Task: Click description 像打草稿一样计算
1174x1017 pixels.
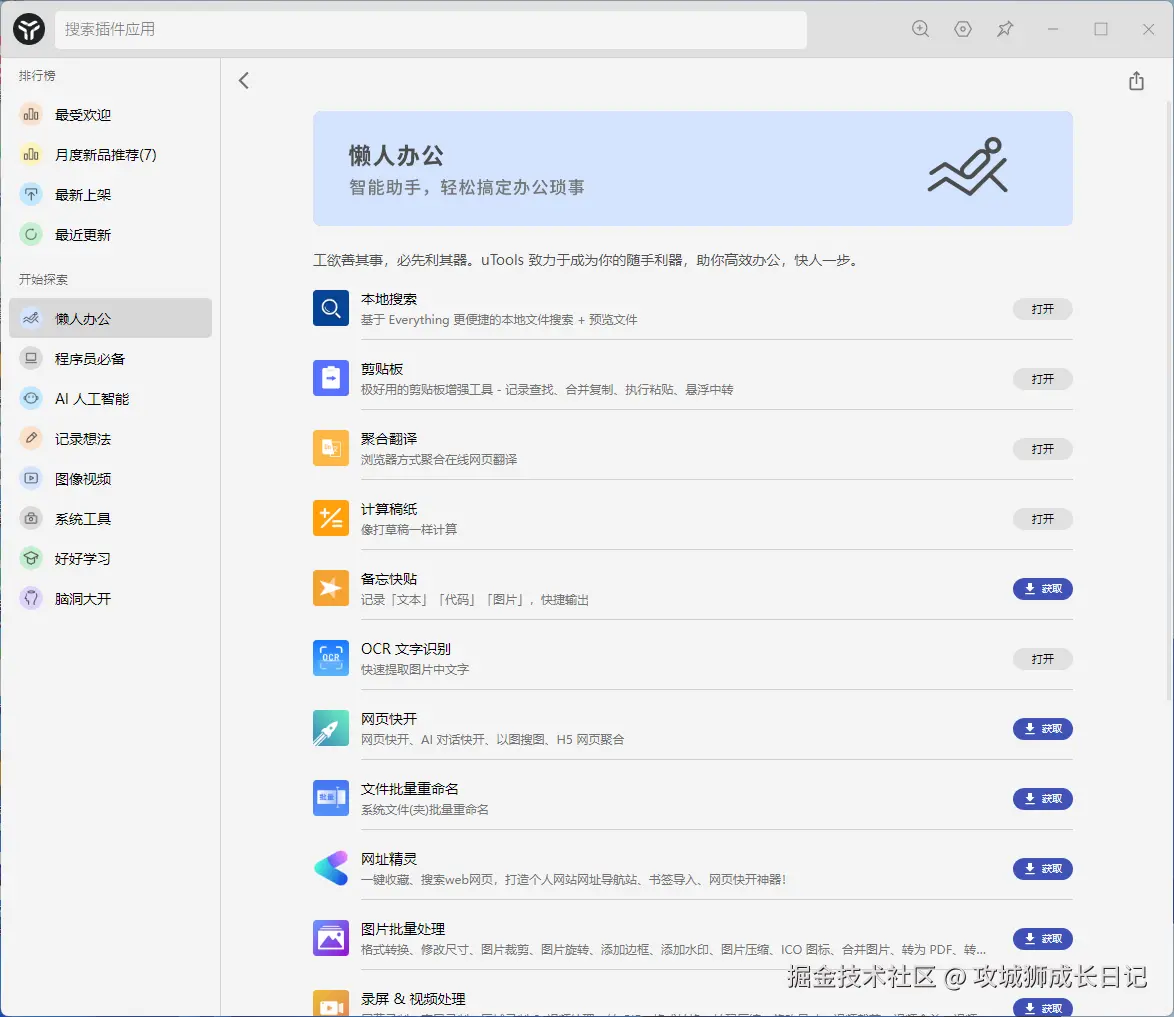Action: pos(409,529)
